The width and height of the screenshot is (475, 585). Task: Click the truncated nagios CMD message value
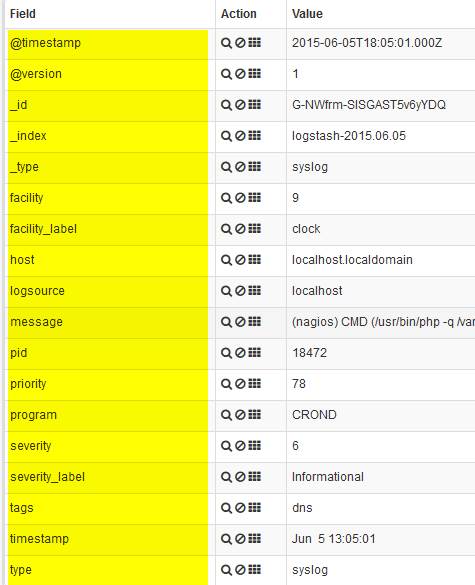383,322
